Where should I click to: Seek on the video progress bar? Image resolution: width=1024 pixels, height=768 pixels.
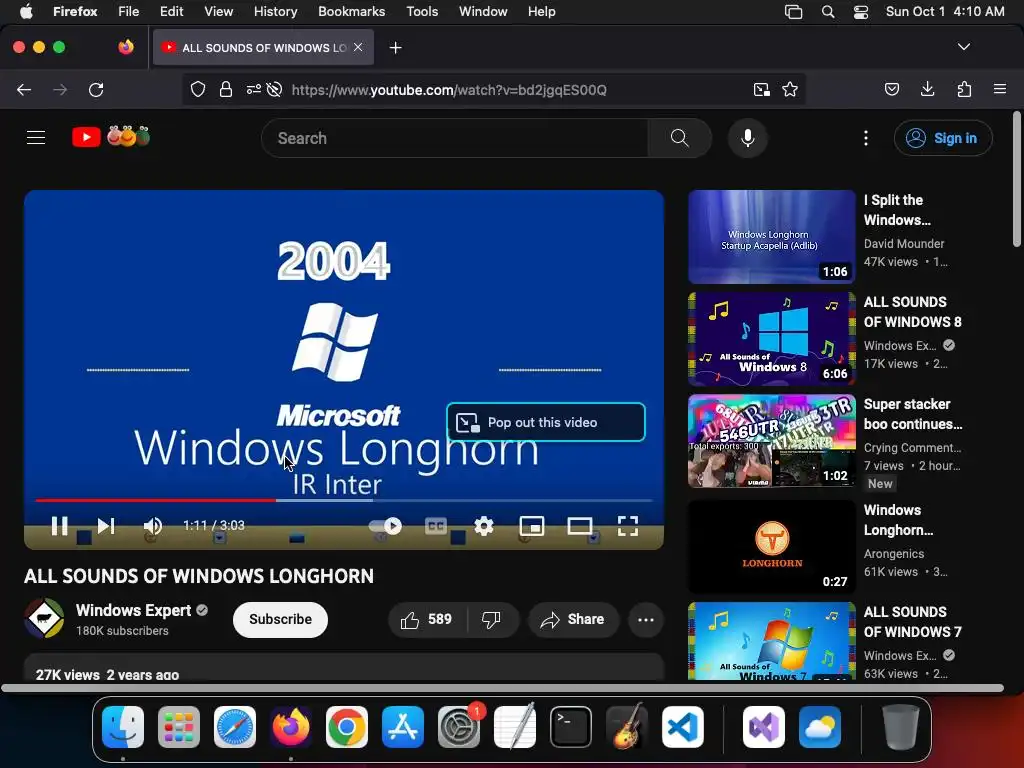click(344, 500)
